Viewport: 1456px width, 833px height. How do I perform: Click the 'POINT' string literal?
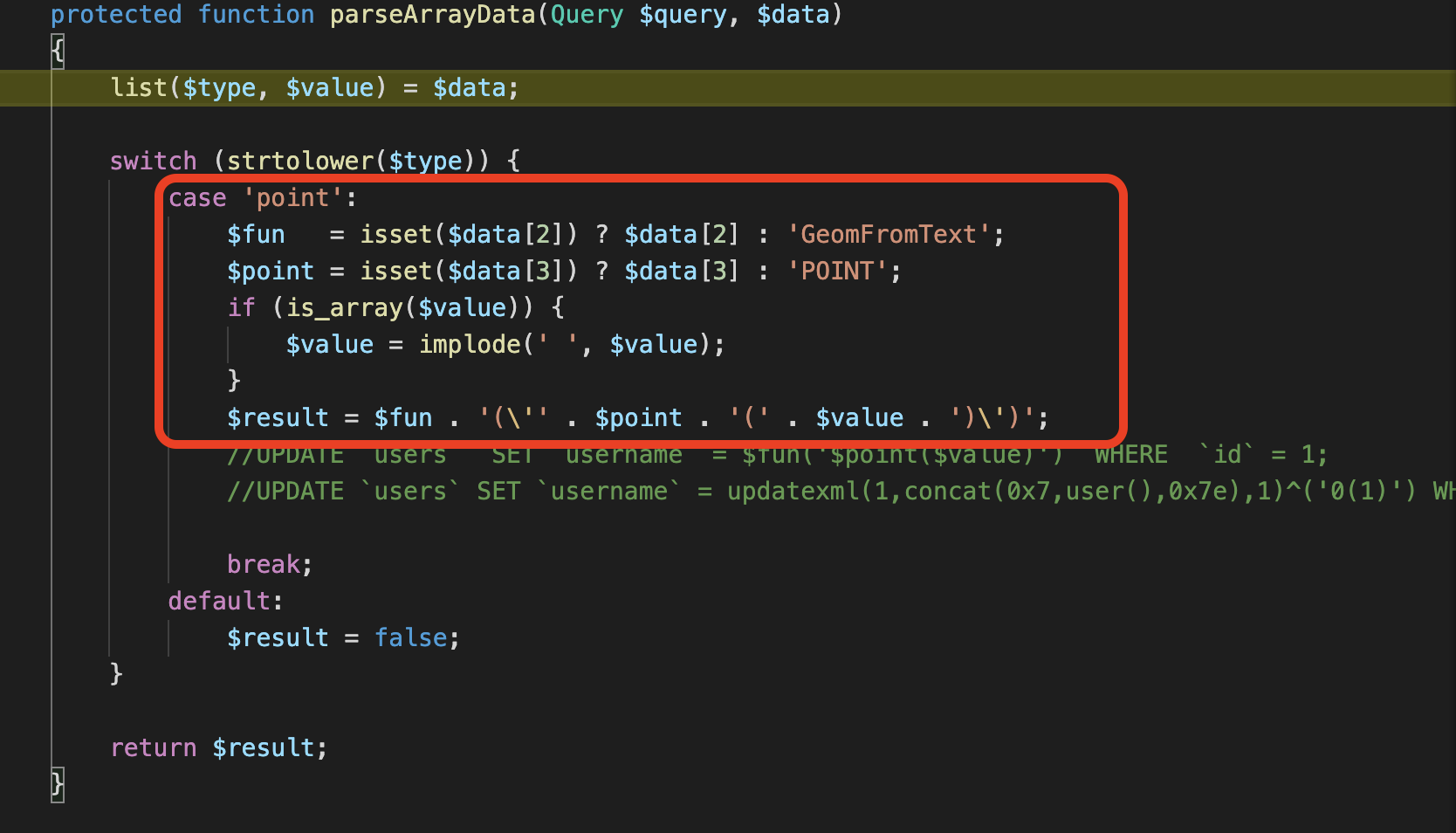click(x=837, y=271)
